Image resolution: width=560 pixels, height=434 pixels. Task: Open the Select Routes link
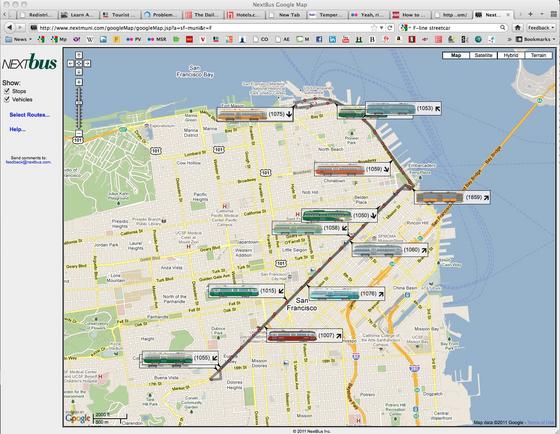pyautogui.click(x=29, y=115)
